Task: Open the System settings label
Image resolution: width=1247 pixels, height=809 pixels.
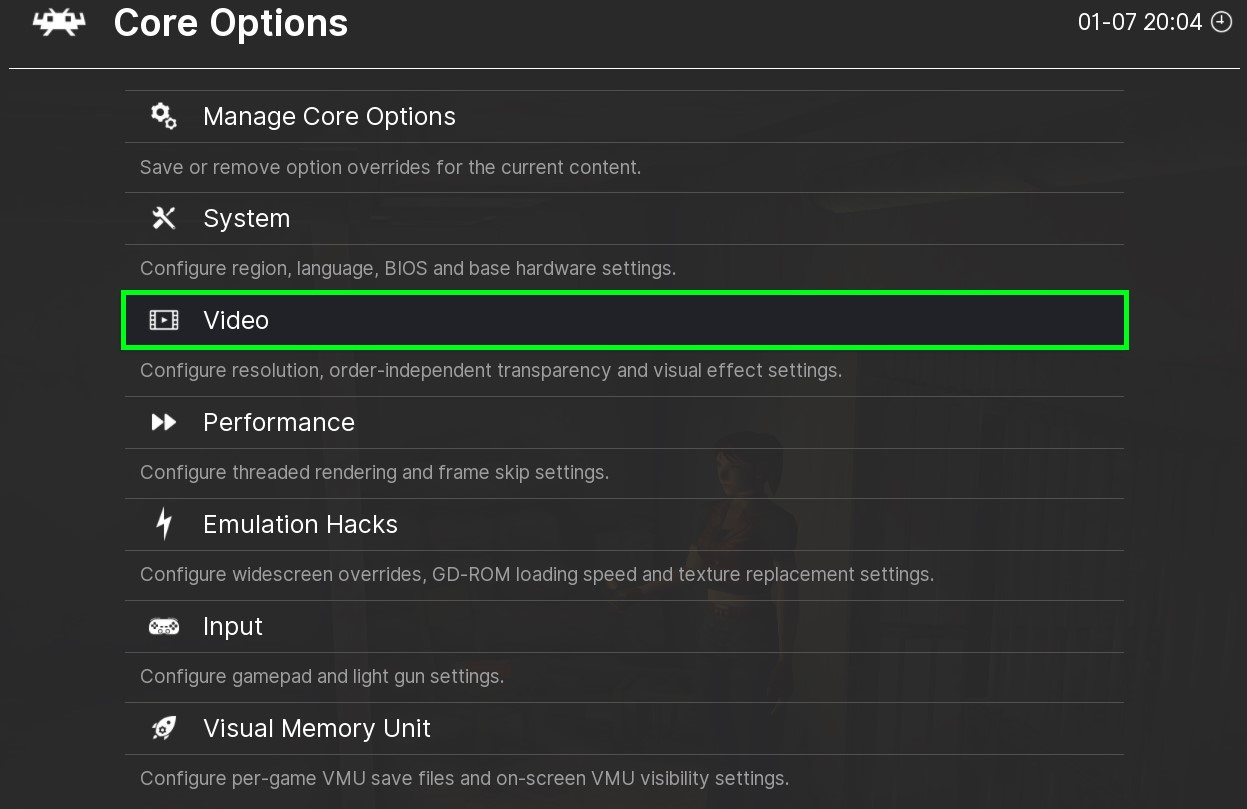Action: tap(246, 219)
